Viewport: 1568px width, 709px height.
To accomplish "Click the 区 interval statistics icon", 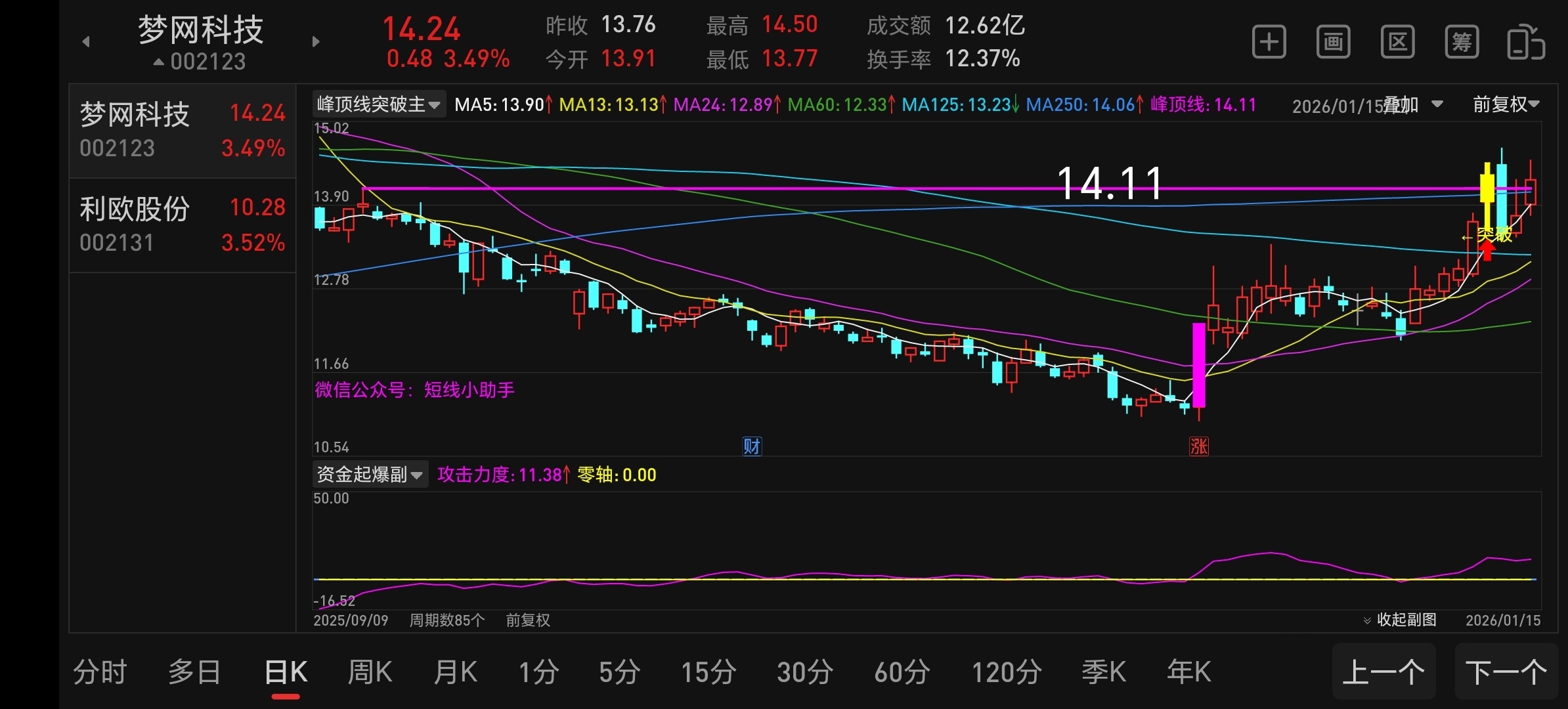I will (x=1397, y=43).
